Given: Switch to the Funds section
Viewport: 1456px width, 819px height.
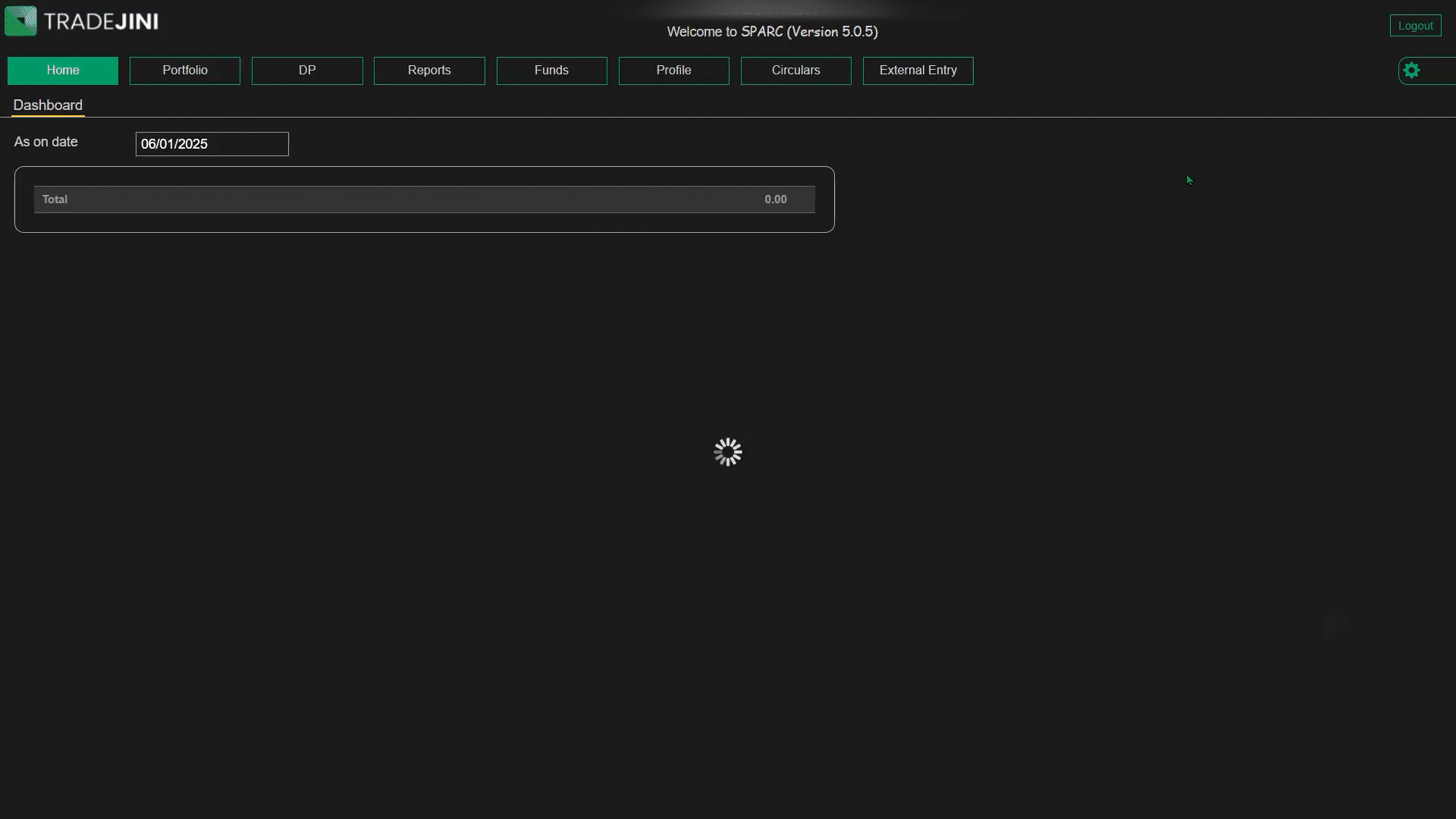Looking at the screenshot, I should pyautogui.click(x=551, y=71).
